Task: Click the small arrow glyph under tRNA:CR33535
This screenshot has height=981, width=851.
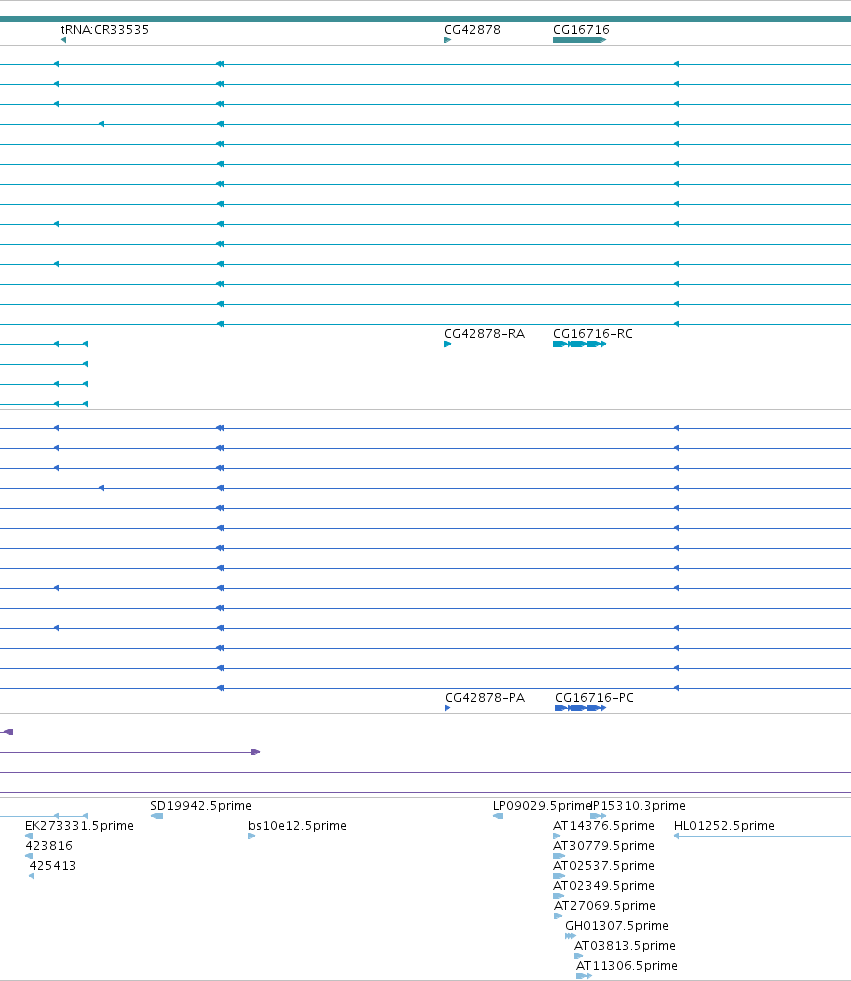Action: pos(63,40)
